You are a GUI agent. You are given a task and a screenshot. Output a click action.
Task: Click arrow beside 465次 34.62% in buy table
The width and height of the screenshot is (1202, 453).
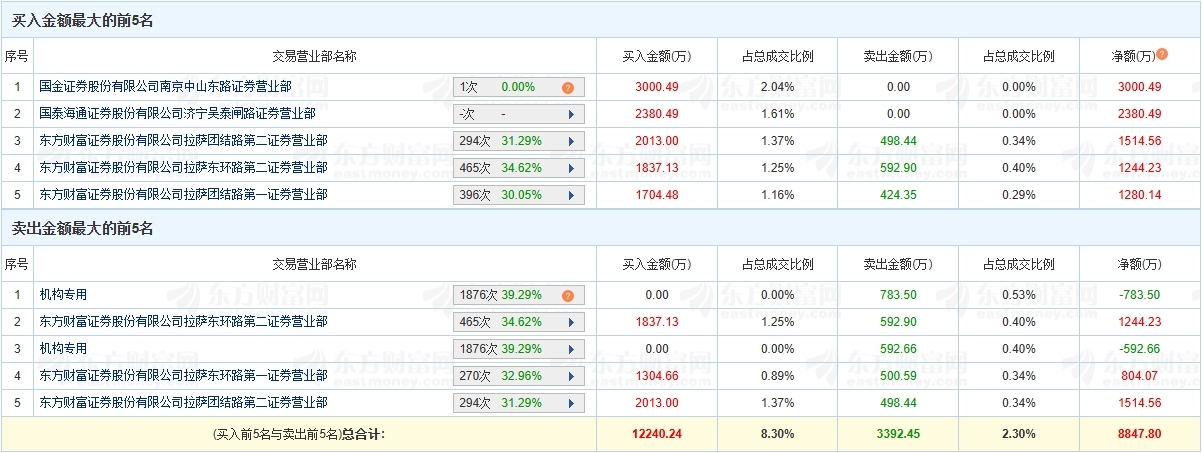(571, 168)
